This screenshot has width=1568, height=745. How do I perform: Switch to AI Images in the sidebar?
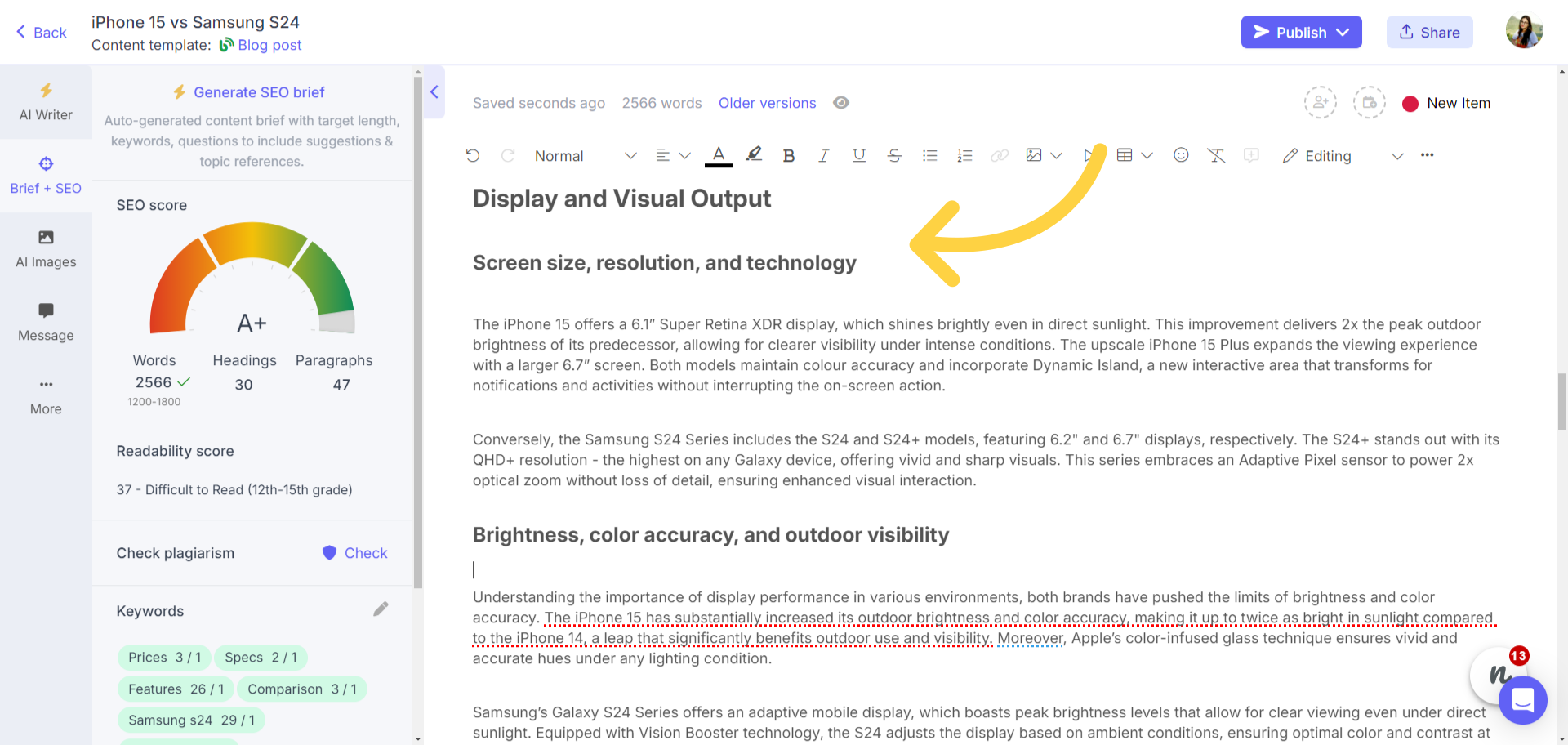[46, 249]
